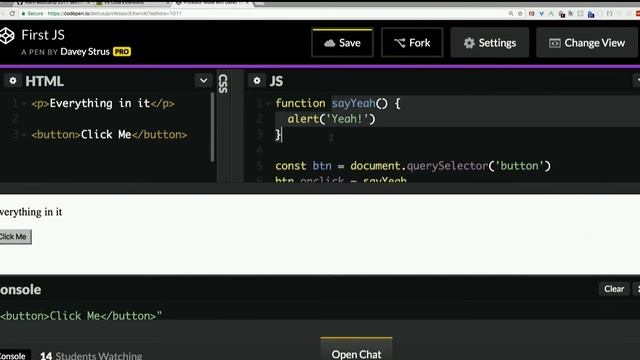640x360 pixels.
Task: Save the pen
Action: point(342,42)
